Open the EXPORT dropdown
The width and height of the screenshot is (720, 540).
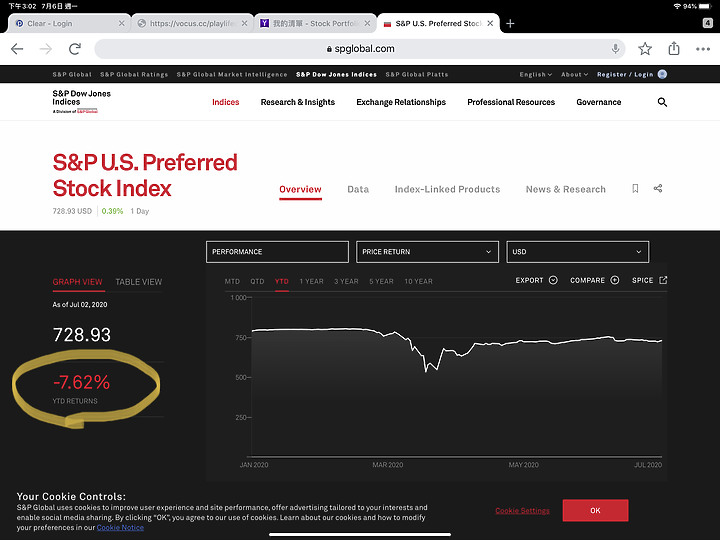coord(536,280)
